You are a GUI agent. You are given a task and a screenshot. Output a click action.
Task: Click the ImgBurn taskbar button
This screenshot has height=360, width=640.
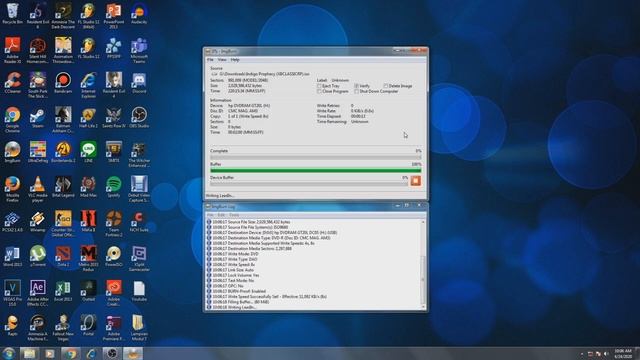[x=133, y=353]
